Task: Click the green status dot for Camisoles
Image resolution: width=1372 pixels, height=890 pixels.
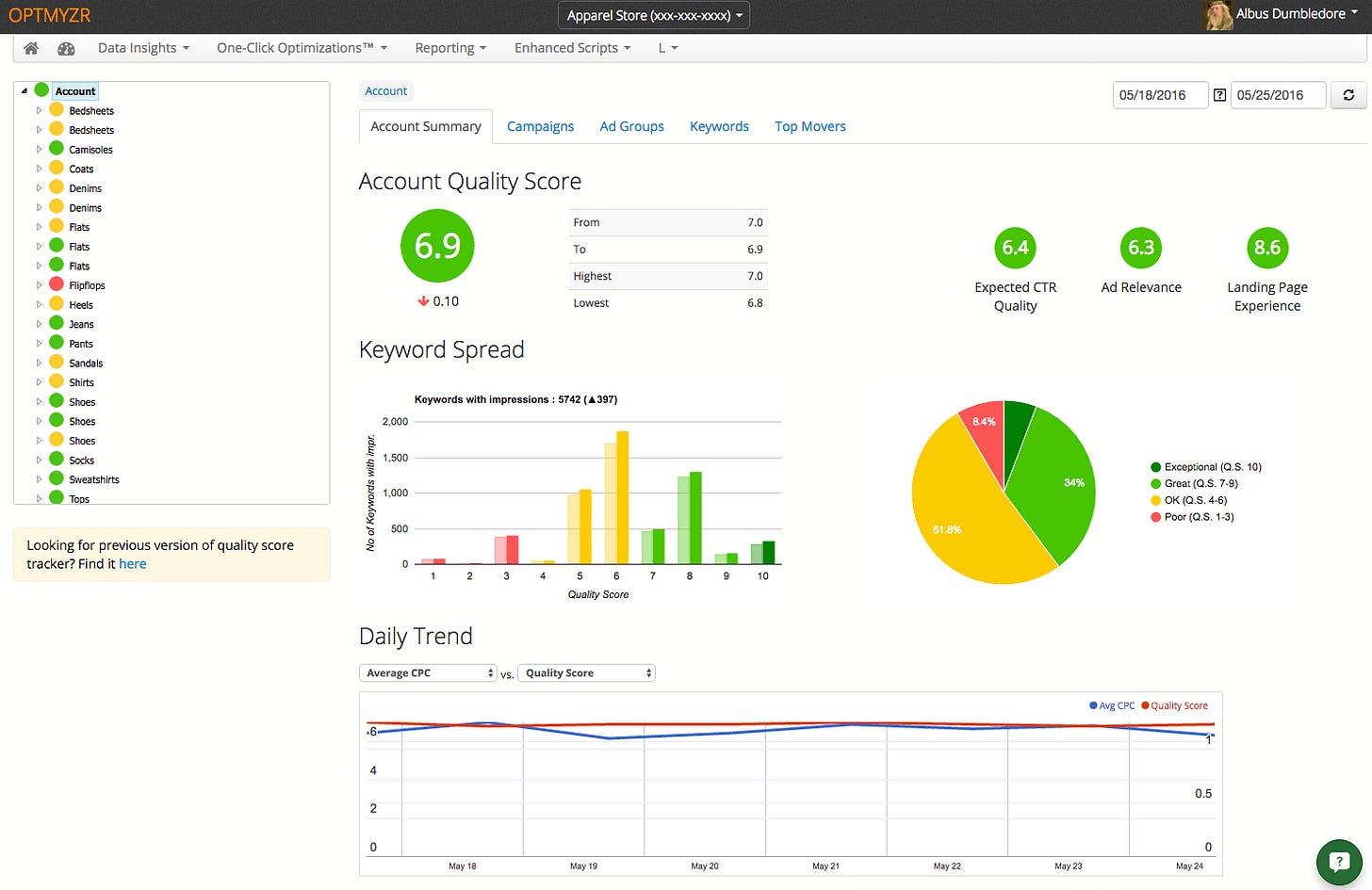Action: coord(57,149)
